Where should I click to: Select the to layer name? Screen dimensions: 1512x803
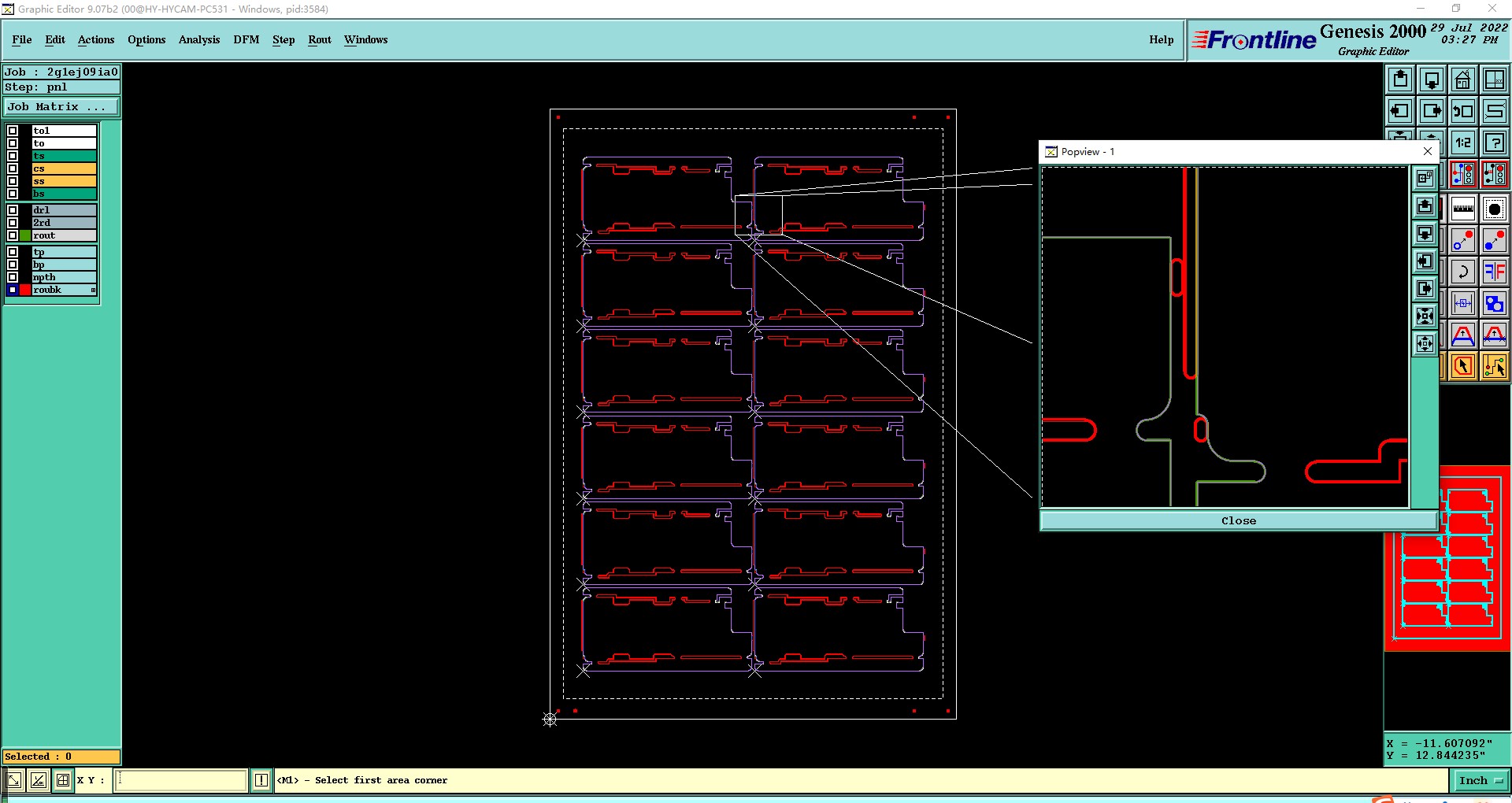click(64, 143)
